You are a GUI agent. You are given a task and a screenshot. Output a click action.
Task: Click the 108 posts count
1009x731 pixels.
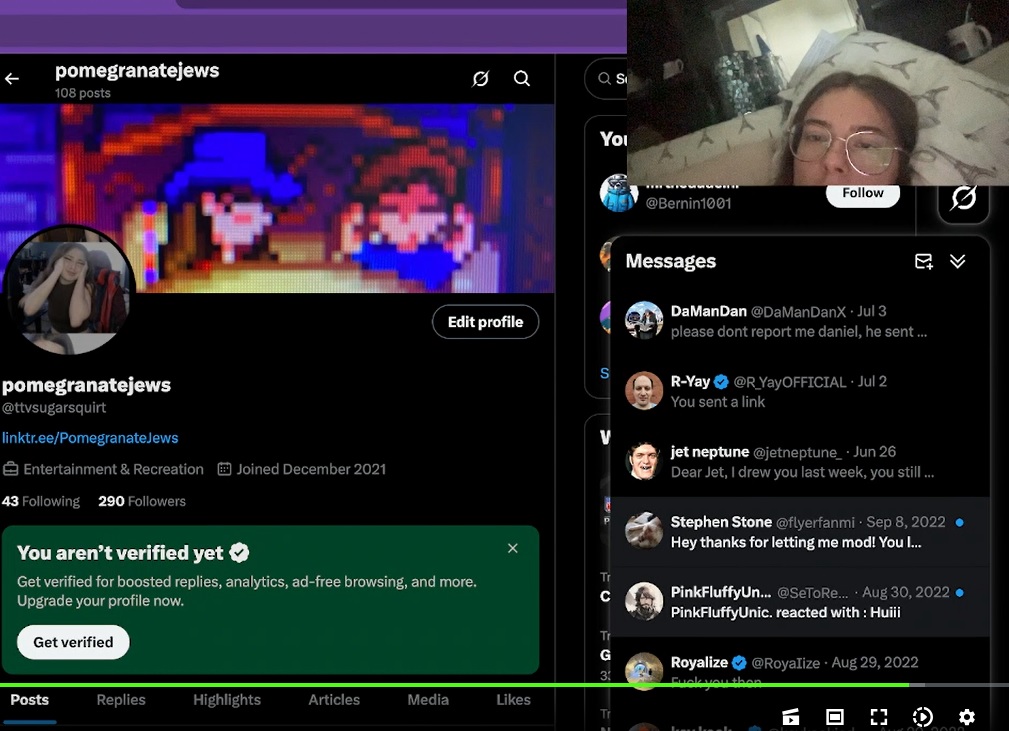click(x=82, y=93)
